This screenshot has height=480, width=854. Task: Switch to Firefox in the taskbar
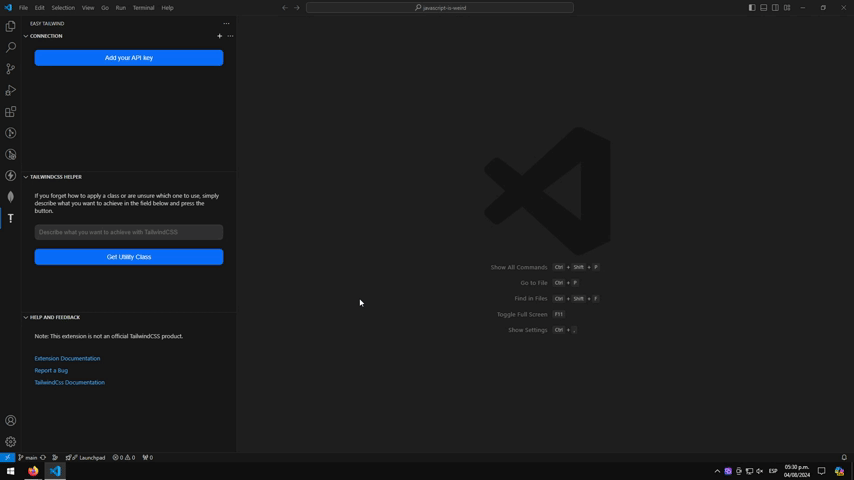click(33, 471)
